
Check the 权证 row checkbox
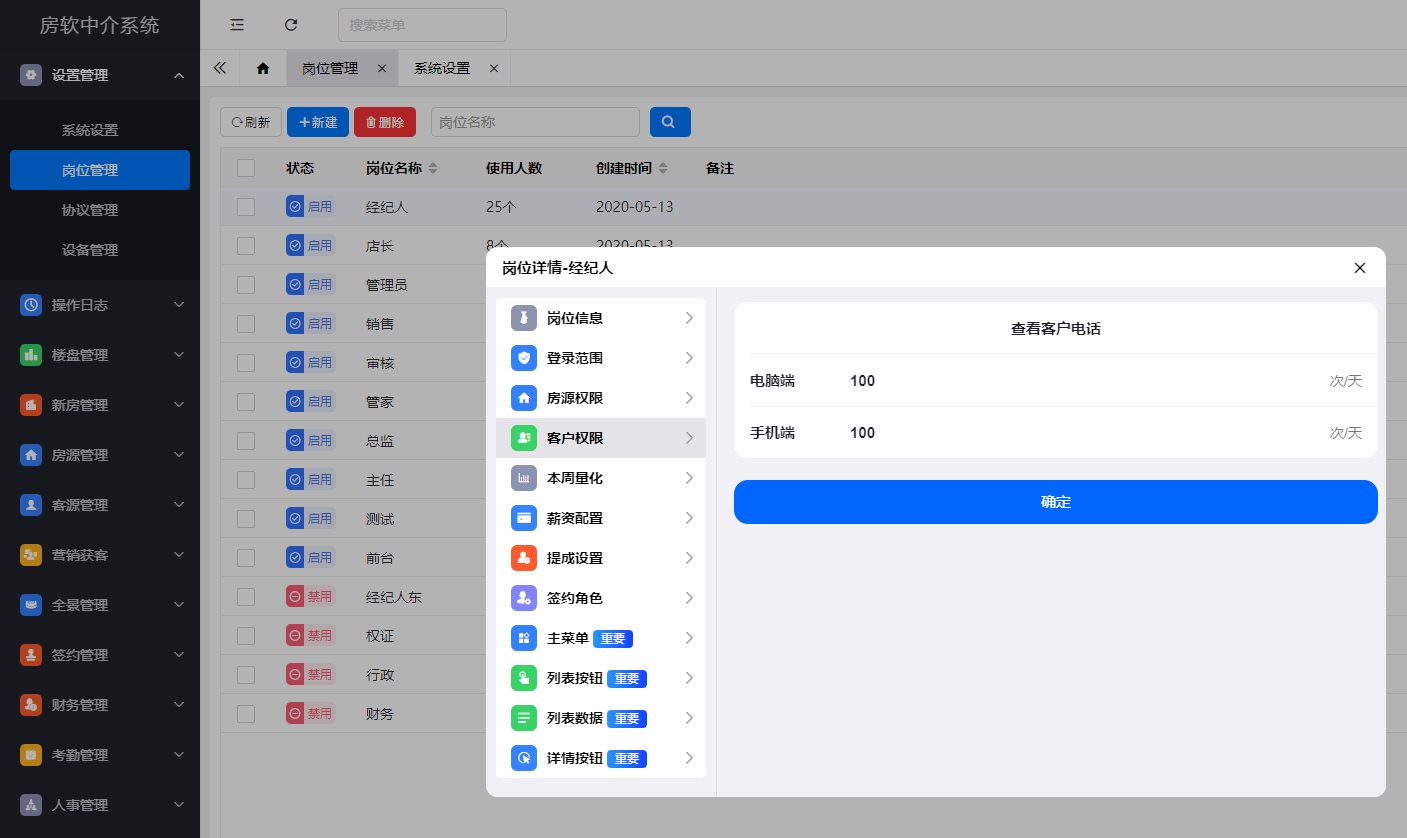[246, 636]
